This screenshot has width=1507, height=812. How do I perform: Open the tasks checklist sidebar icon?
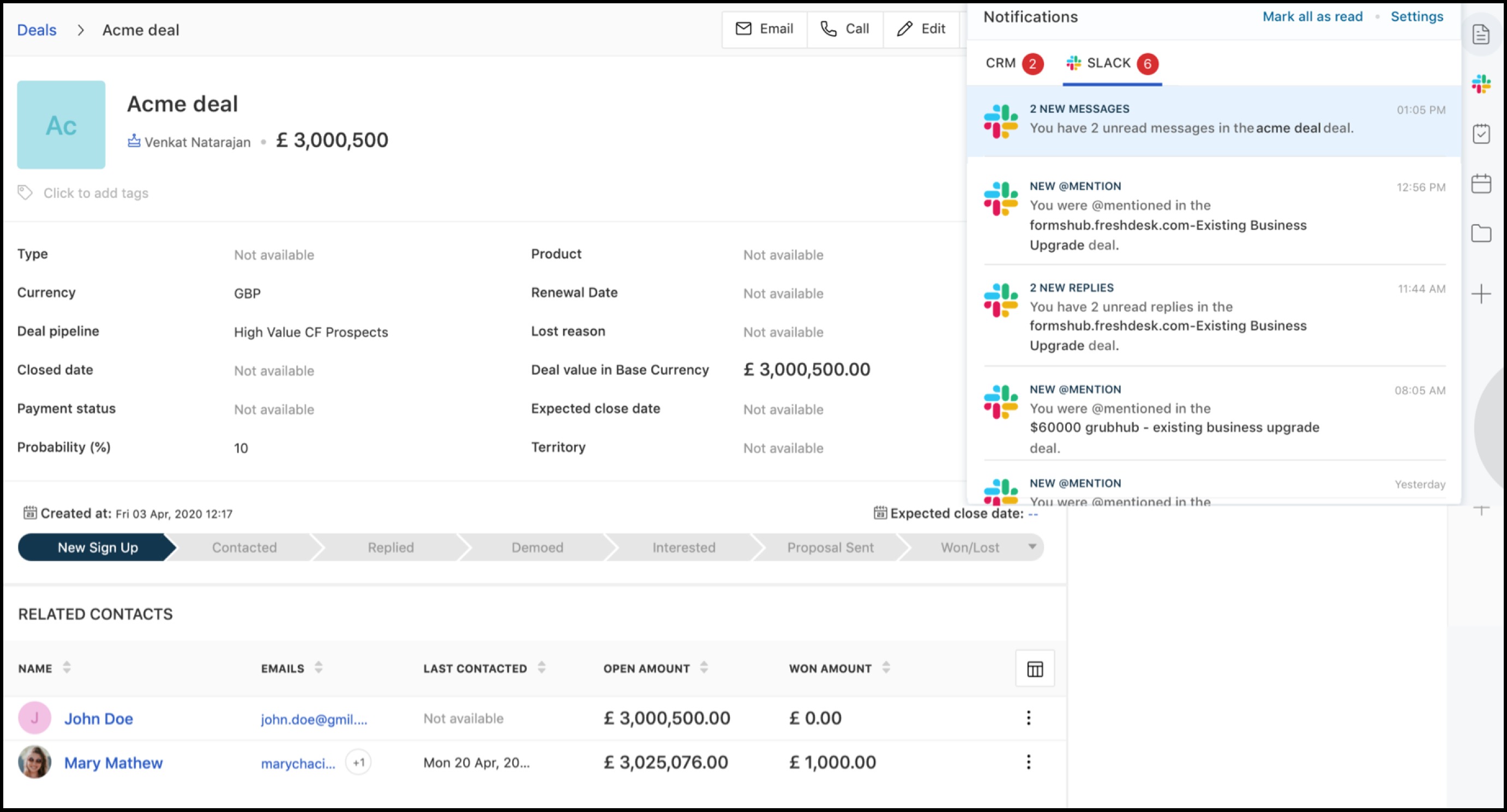point(1481,134)
